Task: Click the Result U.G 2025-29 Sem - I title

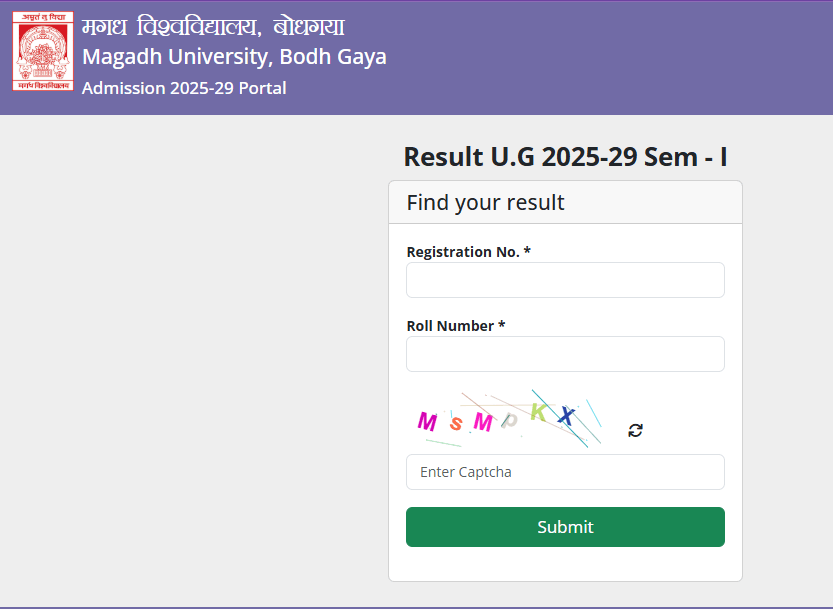Action: (x=565, y=157)
